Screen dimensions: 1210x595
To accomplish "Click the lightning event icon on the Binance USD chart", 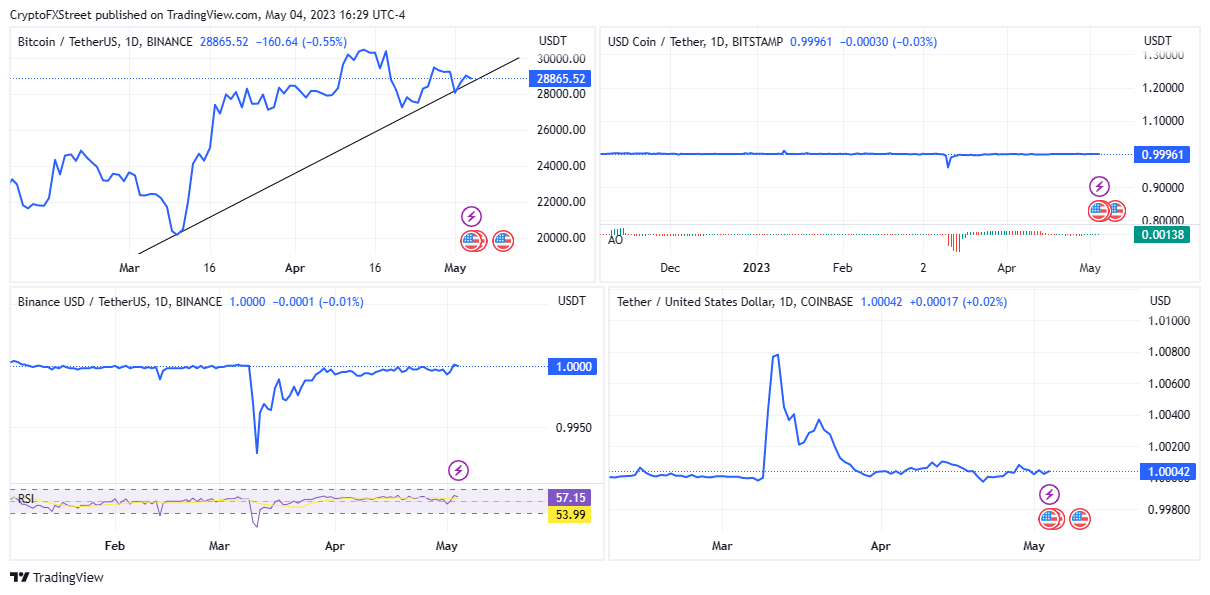I will (458, 470).
